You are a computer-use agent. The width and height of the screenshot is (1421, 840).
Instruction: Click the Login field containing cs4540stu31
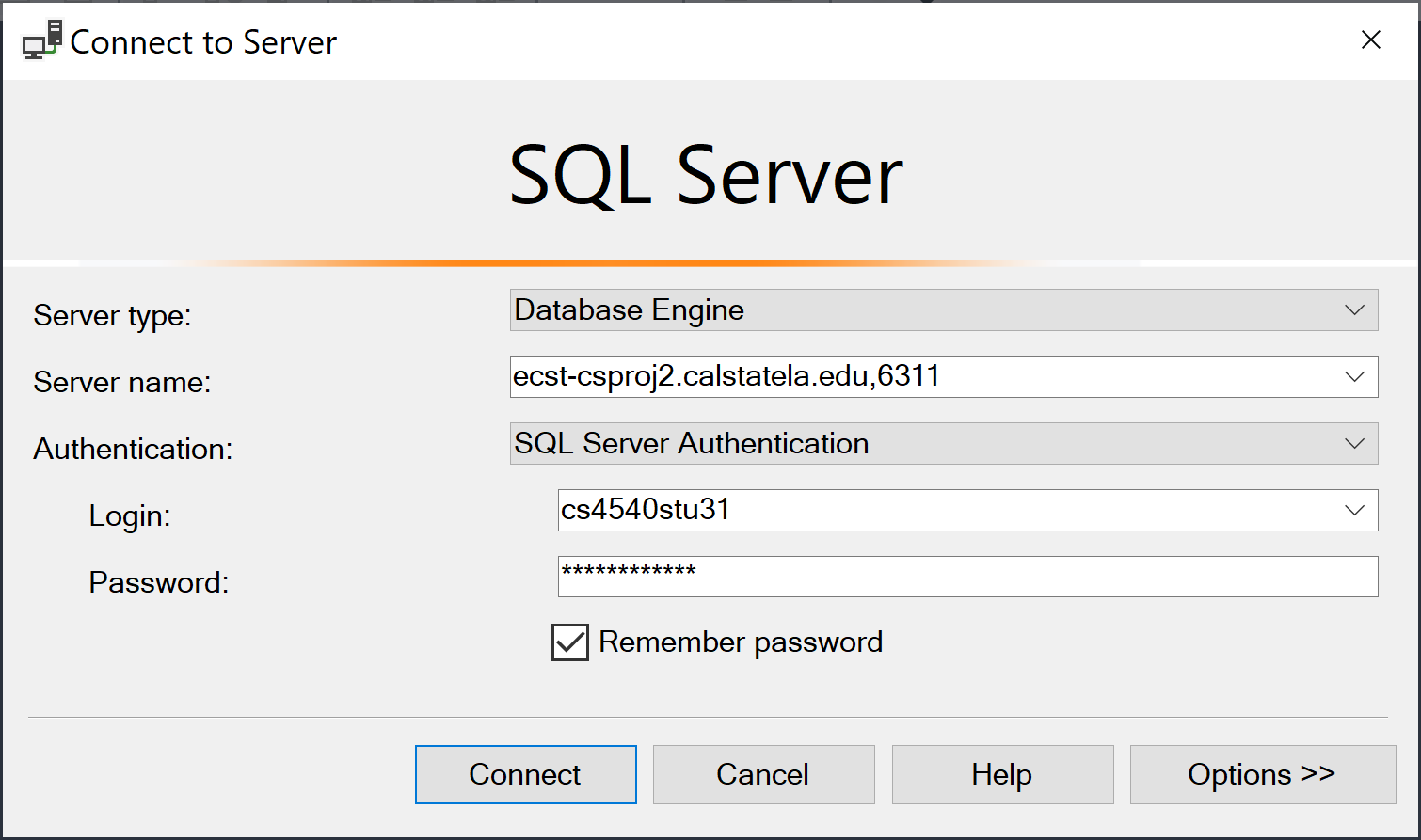coord(941,511)
